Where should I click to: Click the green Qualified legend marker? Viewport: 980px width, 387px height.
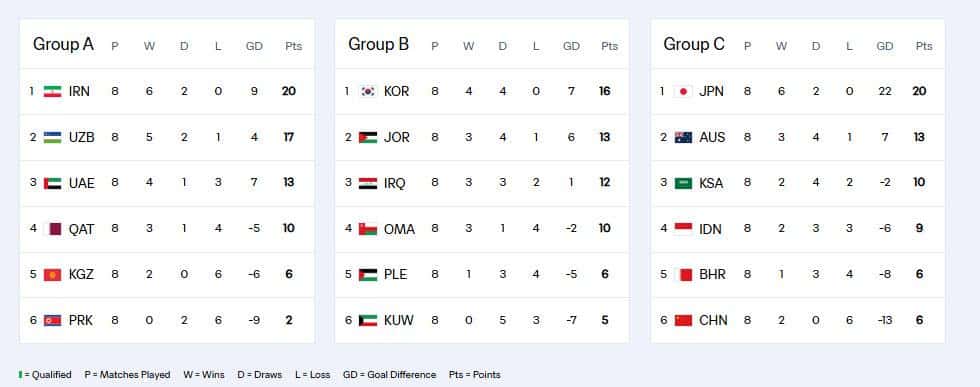pyautogui.click(x=21, y=374)
